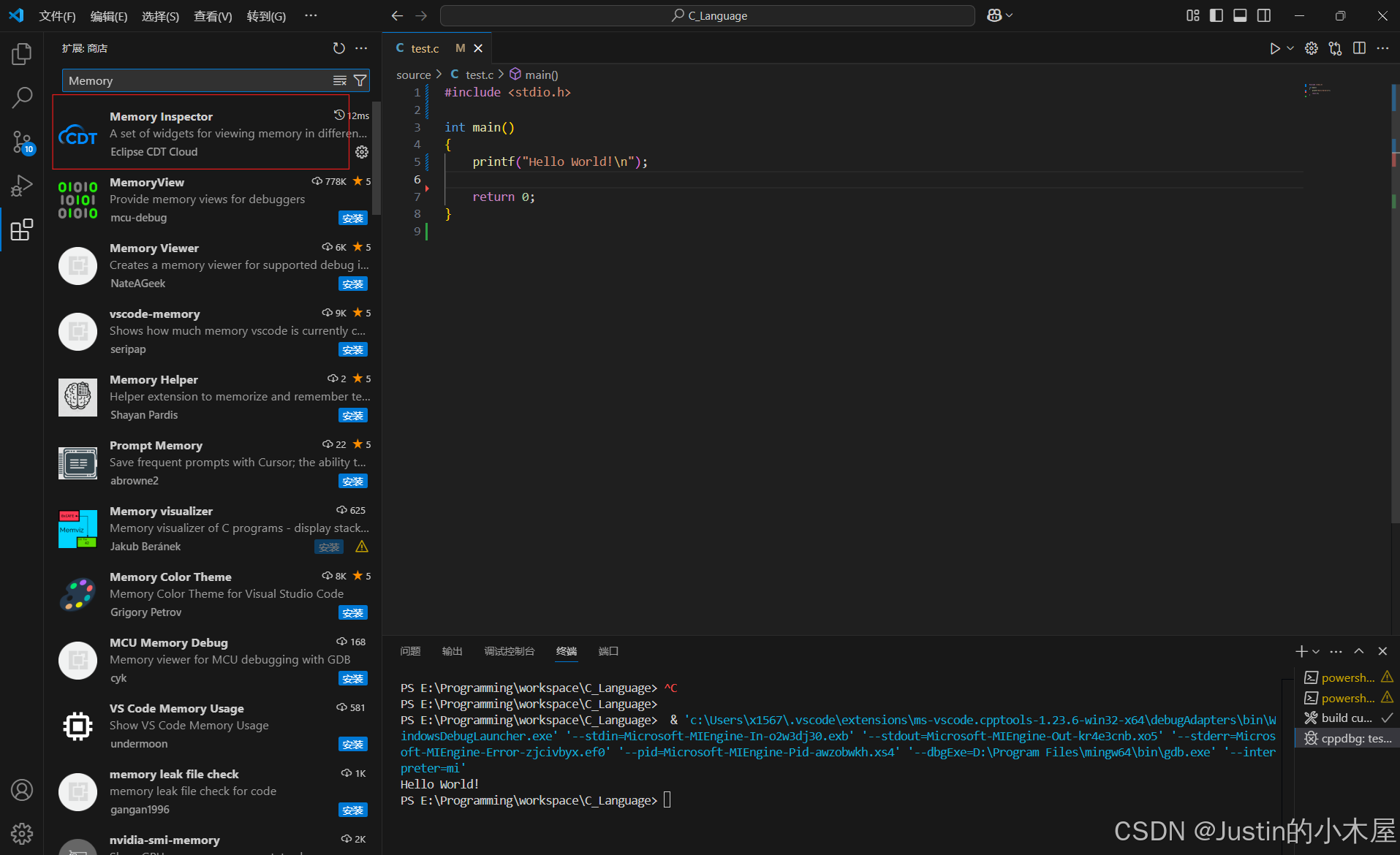Expand hidden menus ellipsis in menu bar
The image size is (1400, 855).
311,15
